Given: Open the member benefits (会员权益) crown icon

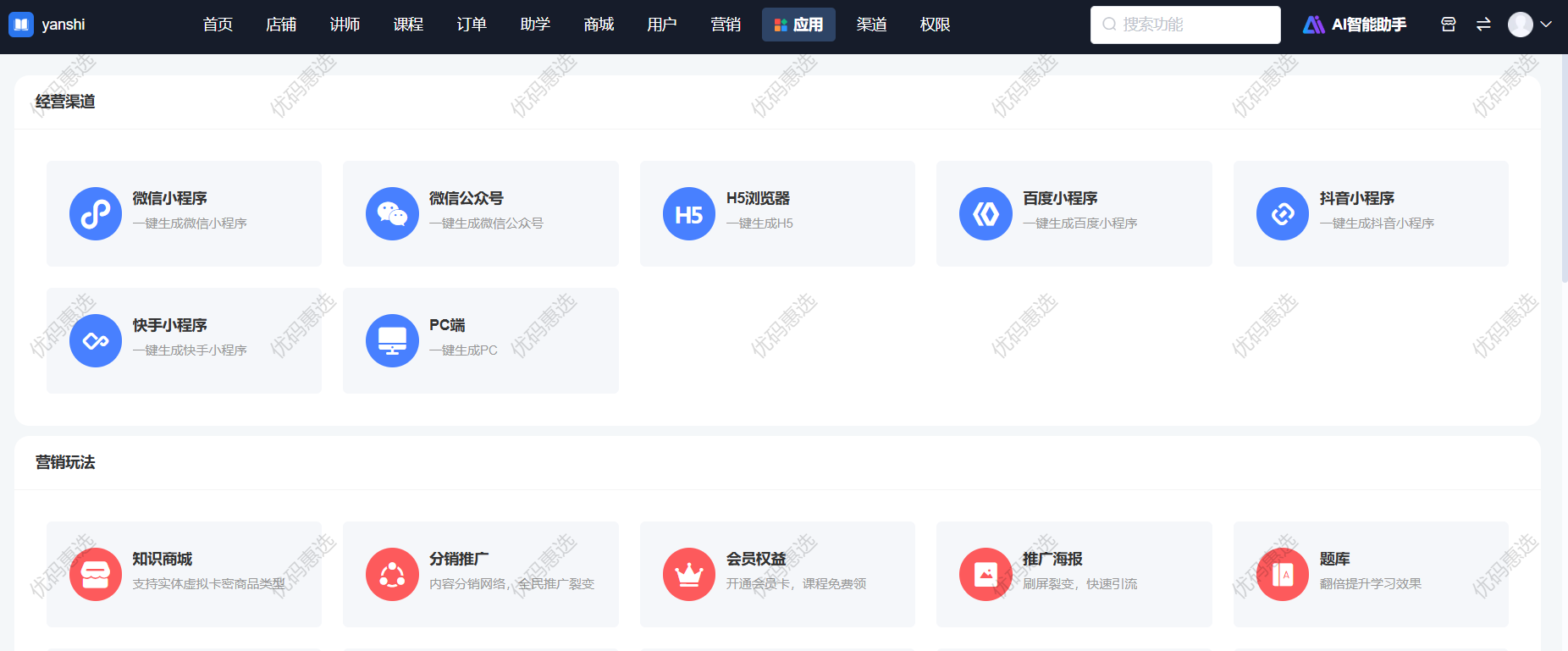Looking at the screenshot, I should pyautogui.click(x=689, y=575).
